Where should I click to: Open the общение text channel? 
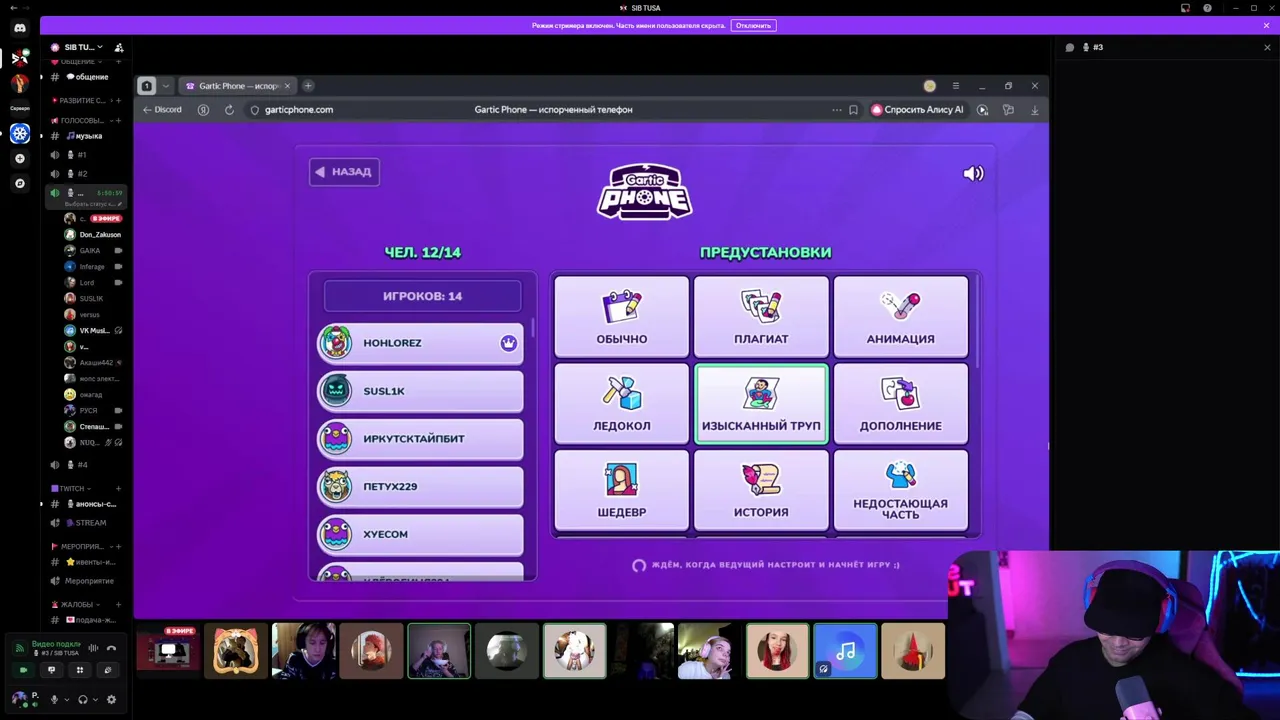click(87, 77)
